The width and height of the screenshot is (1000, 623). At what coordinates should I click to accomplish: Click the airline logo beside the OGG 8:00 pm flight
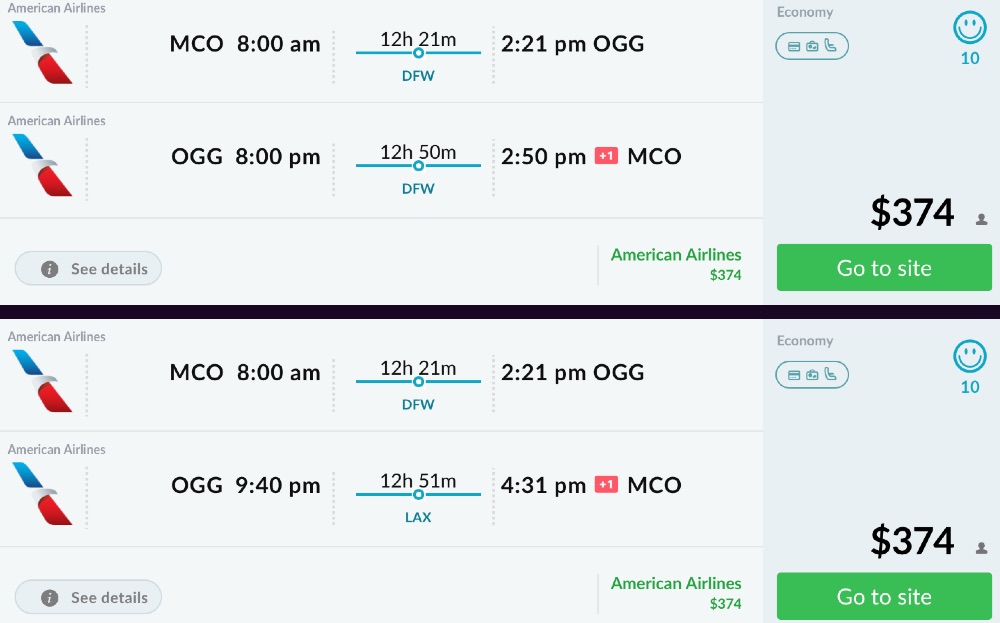pyautogui.click(x=42, y=164)
